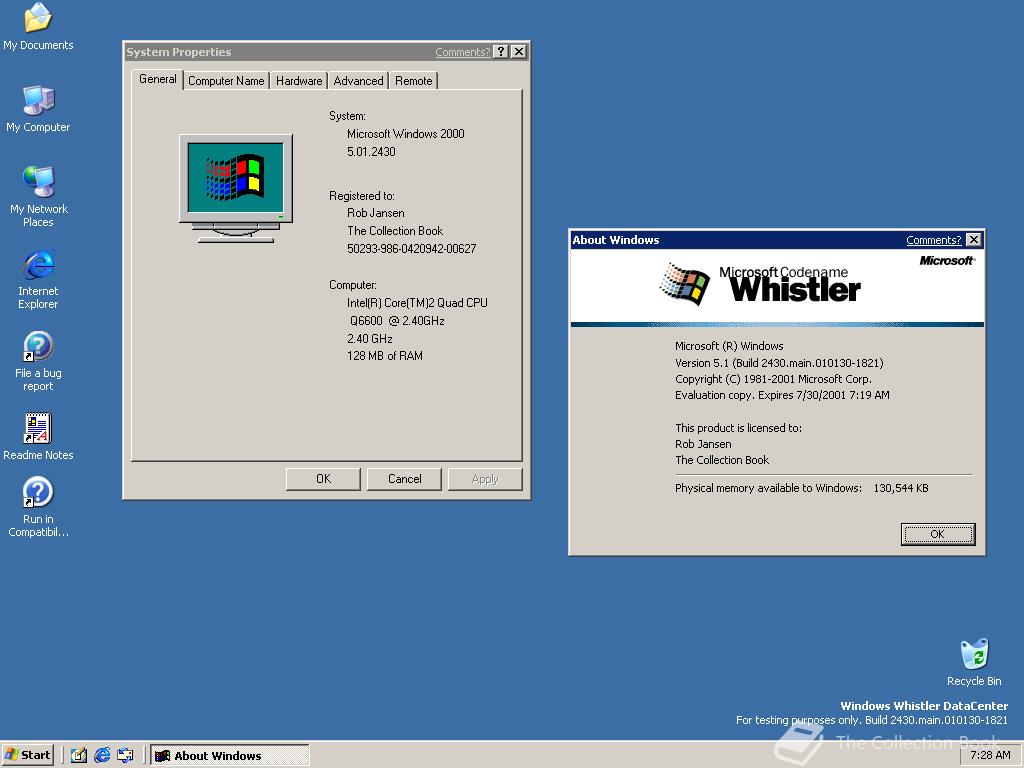
Task: Open the Advanced tab
Action: tap(358, 81)
